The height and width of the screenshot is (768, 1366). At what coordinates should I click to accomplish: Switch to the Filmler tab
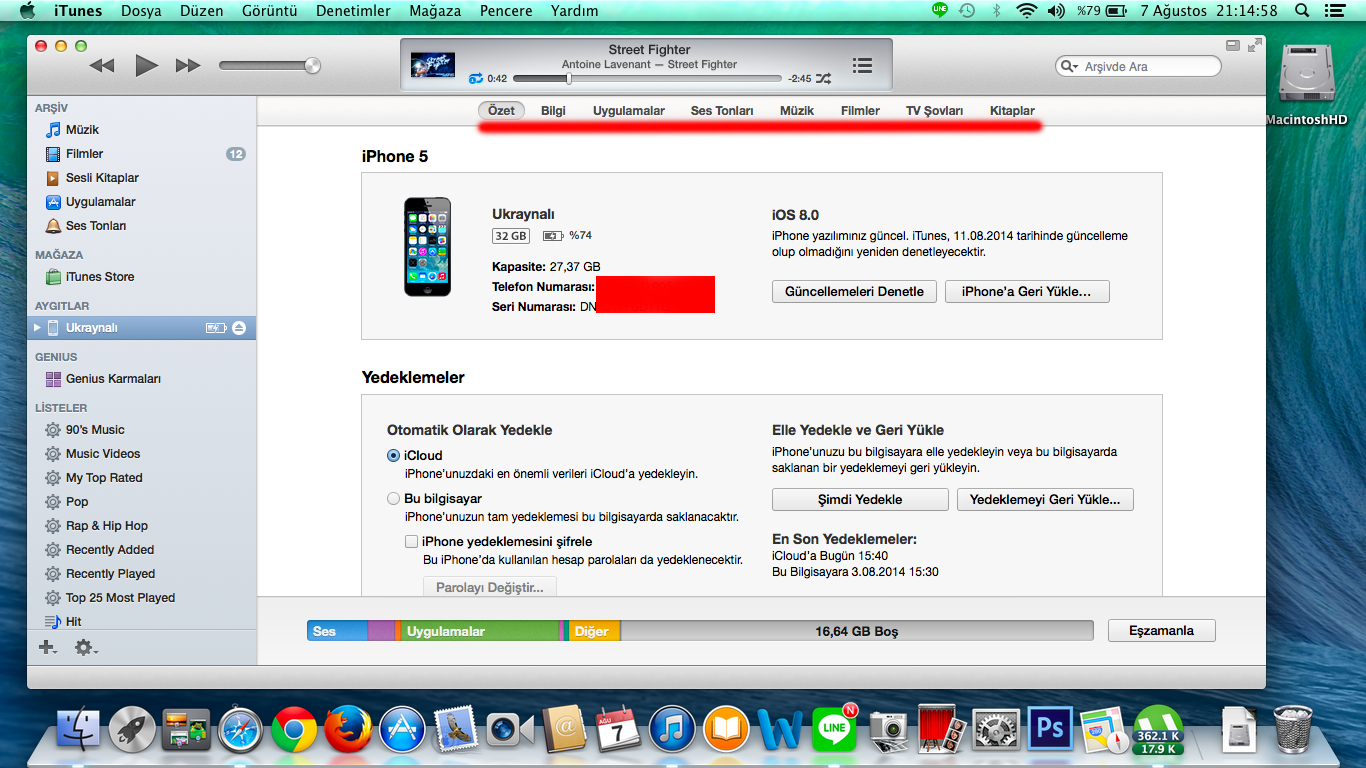[860, 111]
